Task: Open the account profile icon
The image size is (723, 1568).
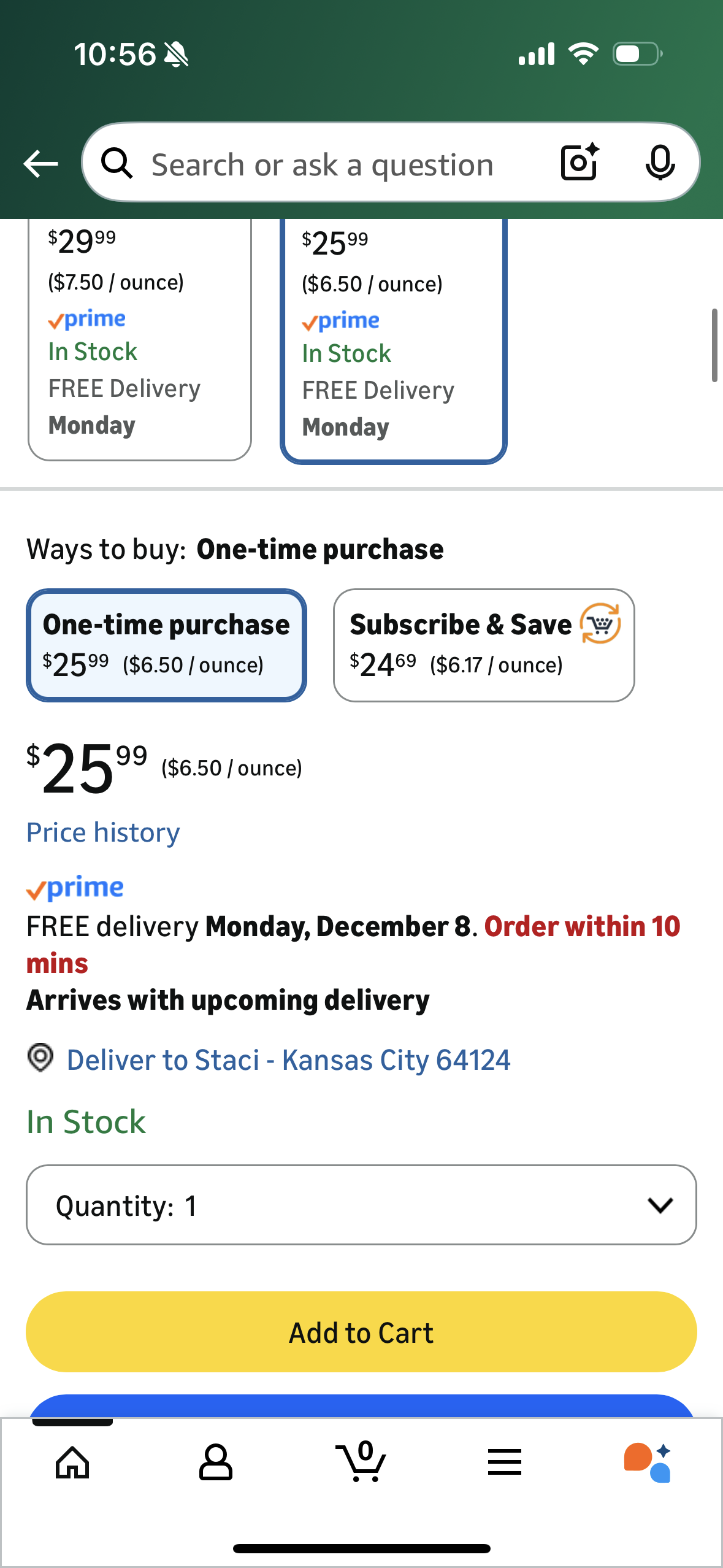Action: coord(216,1462)
